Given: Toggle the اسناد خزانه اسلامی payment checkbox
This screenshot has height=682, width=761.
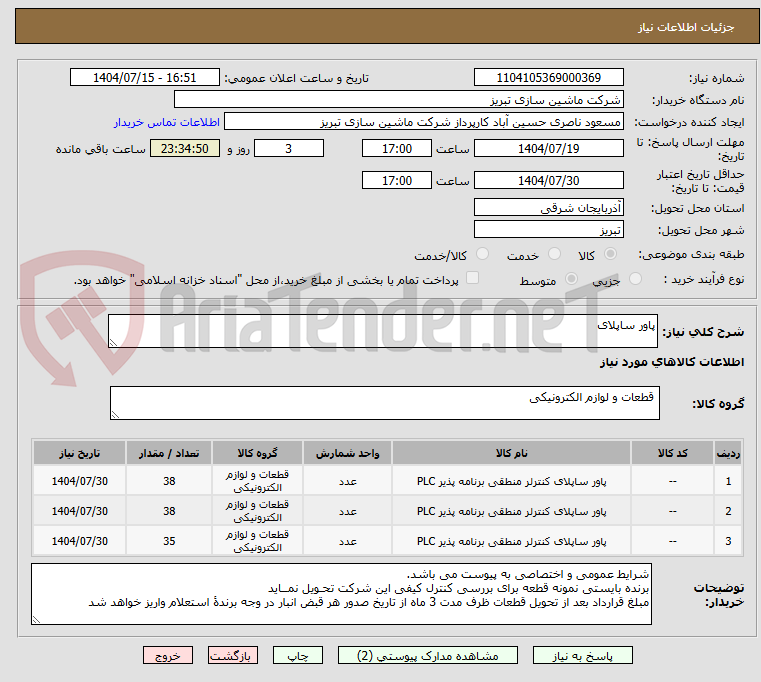Looking at the screenshot, I should pos(472,278).
